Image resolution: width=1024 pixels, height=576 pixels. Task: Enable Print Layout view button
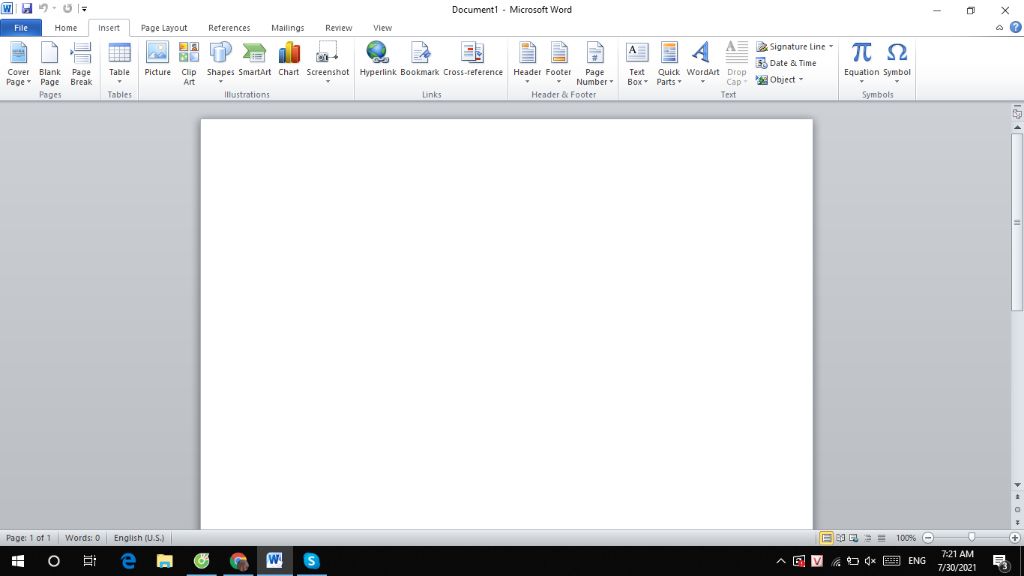point(826,538)
